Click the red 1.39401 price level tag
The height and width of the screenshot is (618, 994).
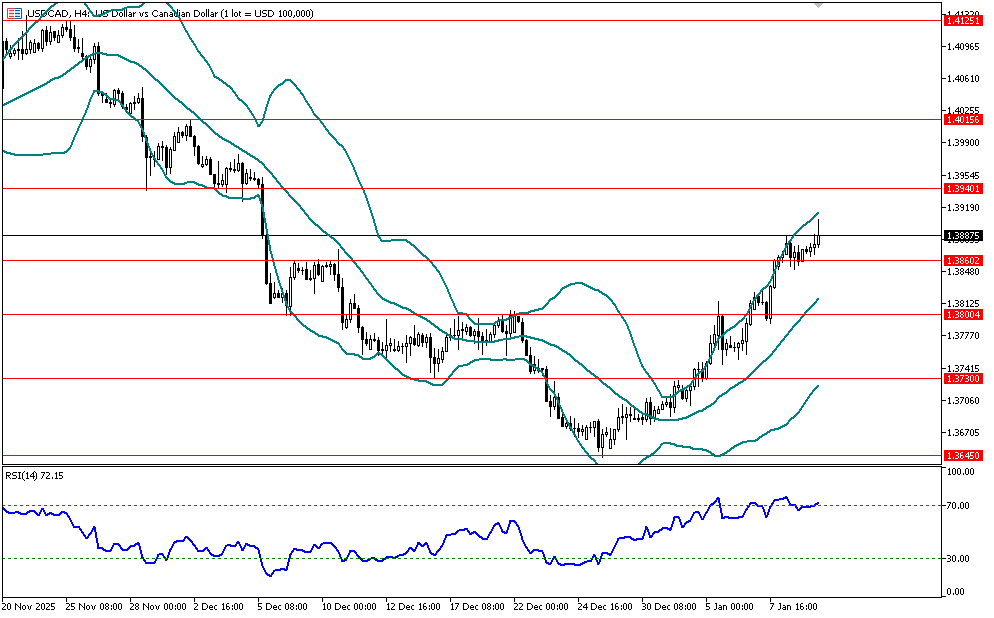[x=965, y=188]
